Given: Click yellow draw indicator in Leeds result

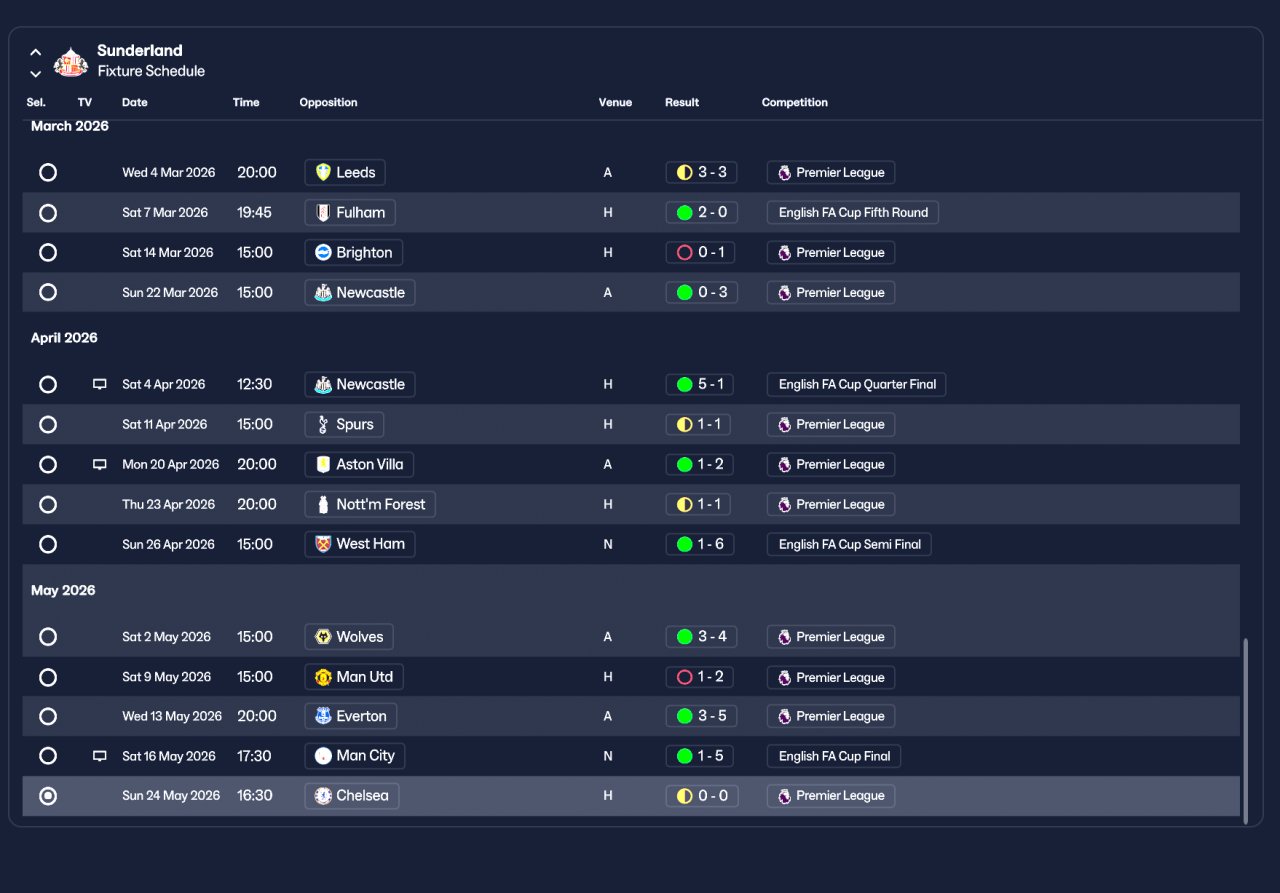Looking at the screenshot, I should coord(684,172).
